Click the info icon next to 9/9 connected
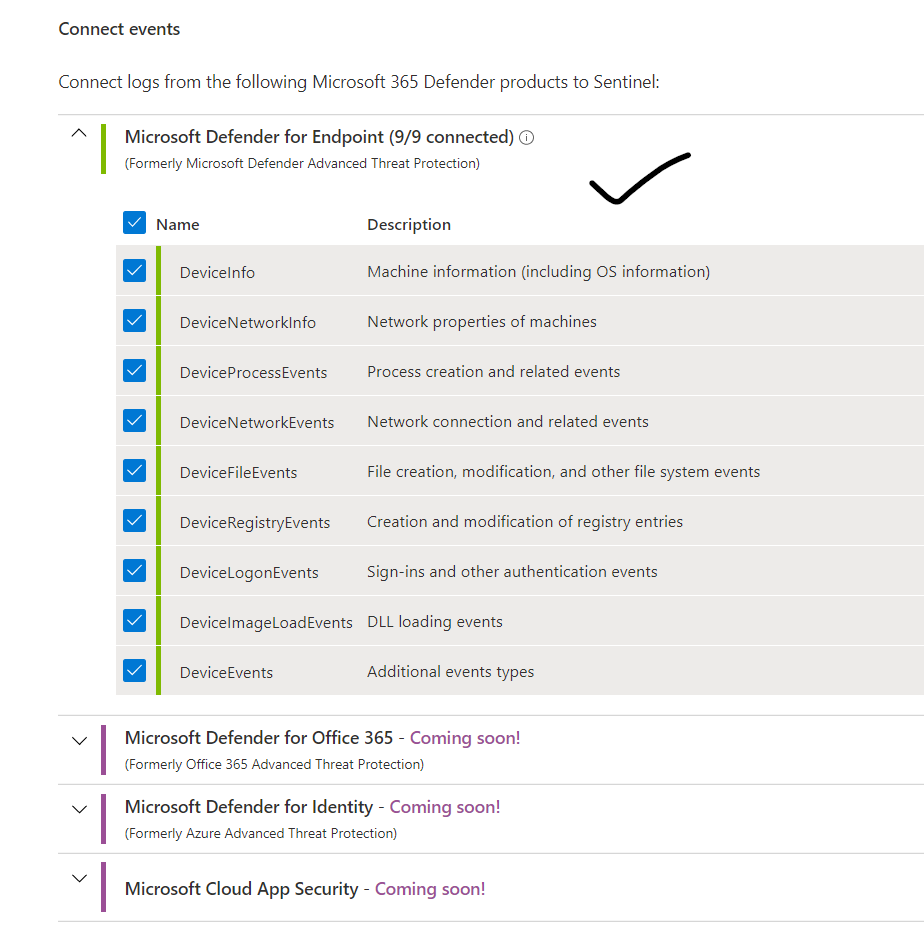 [x=526, y=137]
